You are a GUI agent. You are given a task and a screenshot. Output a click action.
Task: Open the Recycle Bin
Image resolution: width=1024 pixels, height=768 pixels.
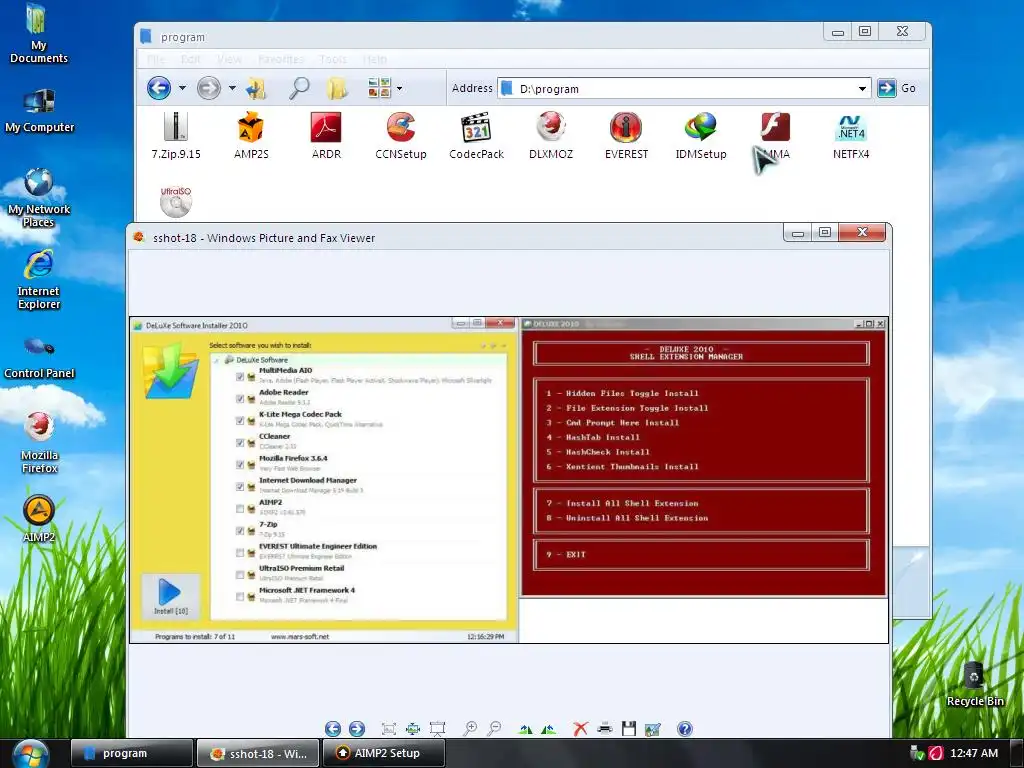[975, 684]
